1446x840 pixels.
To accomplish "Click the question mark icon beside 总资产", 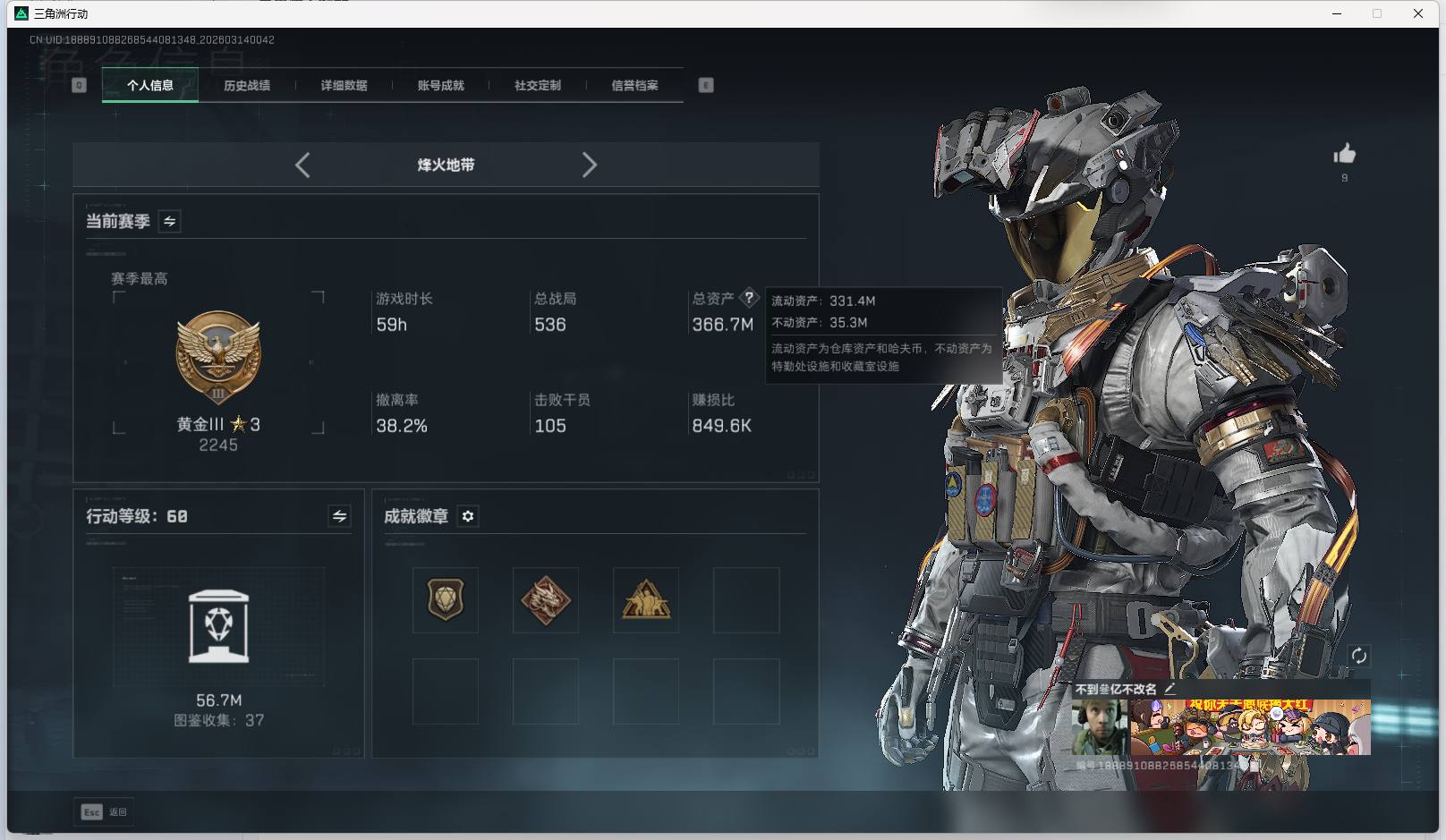I will click(x=749, y=297).
